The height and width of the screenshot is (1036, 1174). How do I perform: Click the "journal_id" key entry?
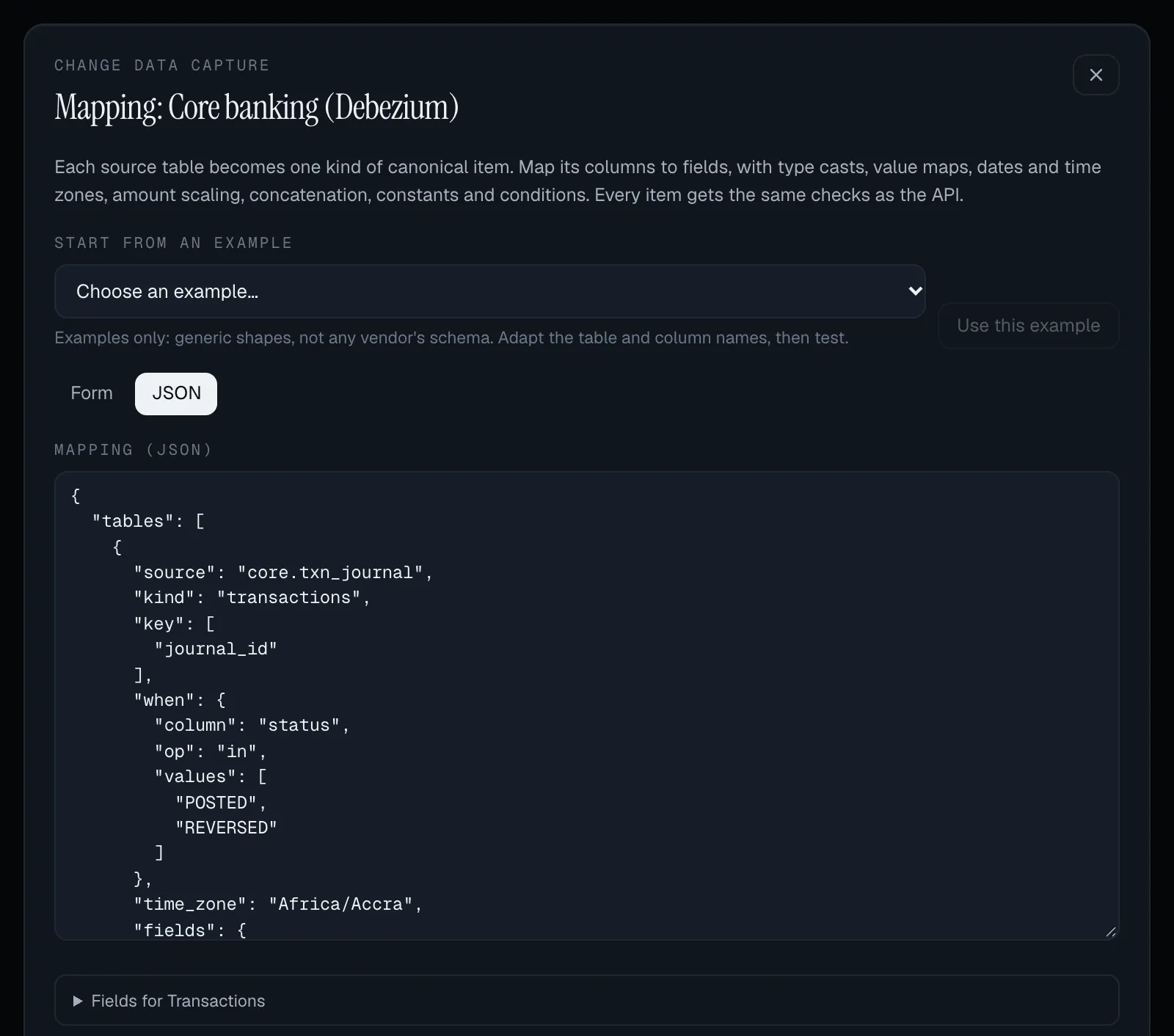click(x=216, y=649)
